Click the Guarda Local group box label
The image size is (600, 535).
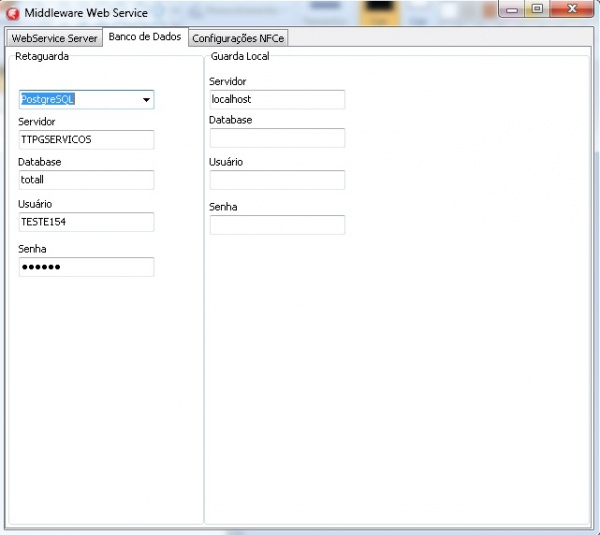point(240,57)
